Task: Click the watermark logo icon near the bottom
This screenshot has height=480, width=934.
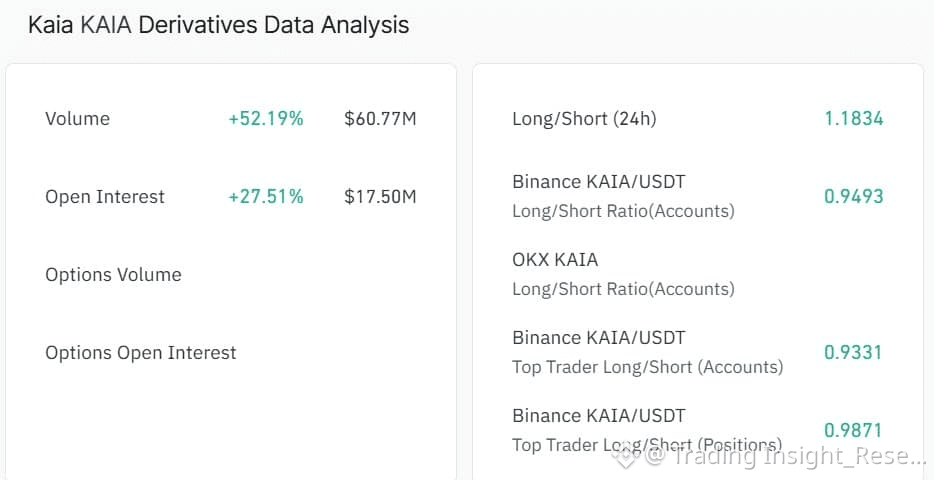Action: click(x=629, y=457)
